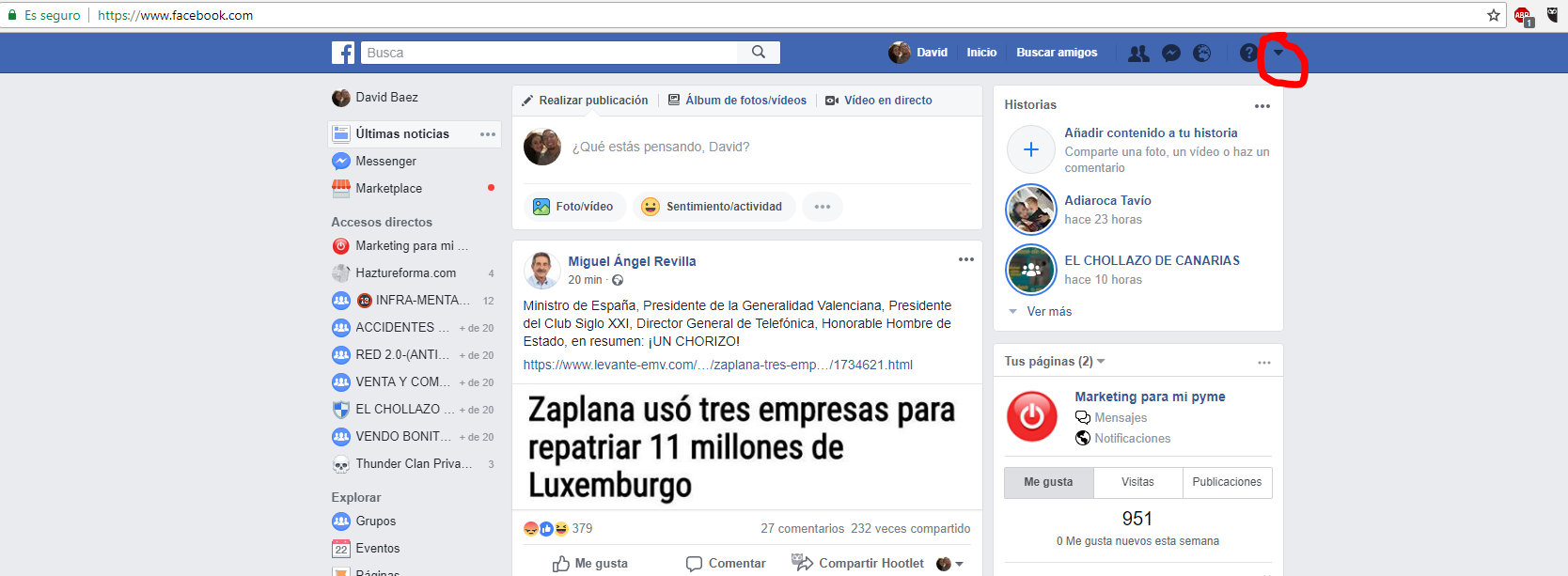The height and width of the screenshot is (576, 1568).
Task: Switch to the Publicaciones tab
Action: tap(1228, 482)
